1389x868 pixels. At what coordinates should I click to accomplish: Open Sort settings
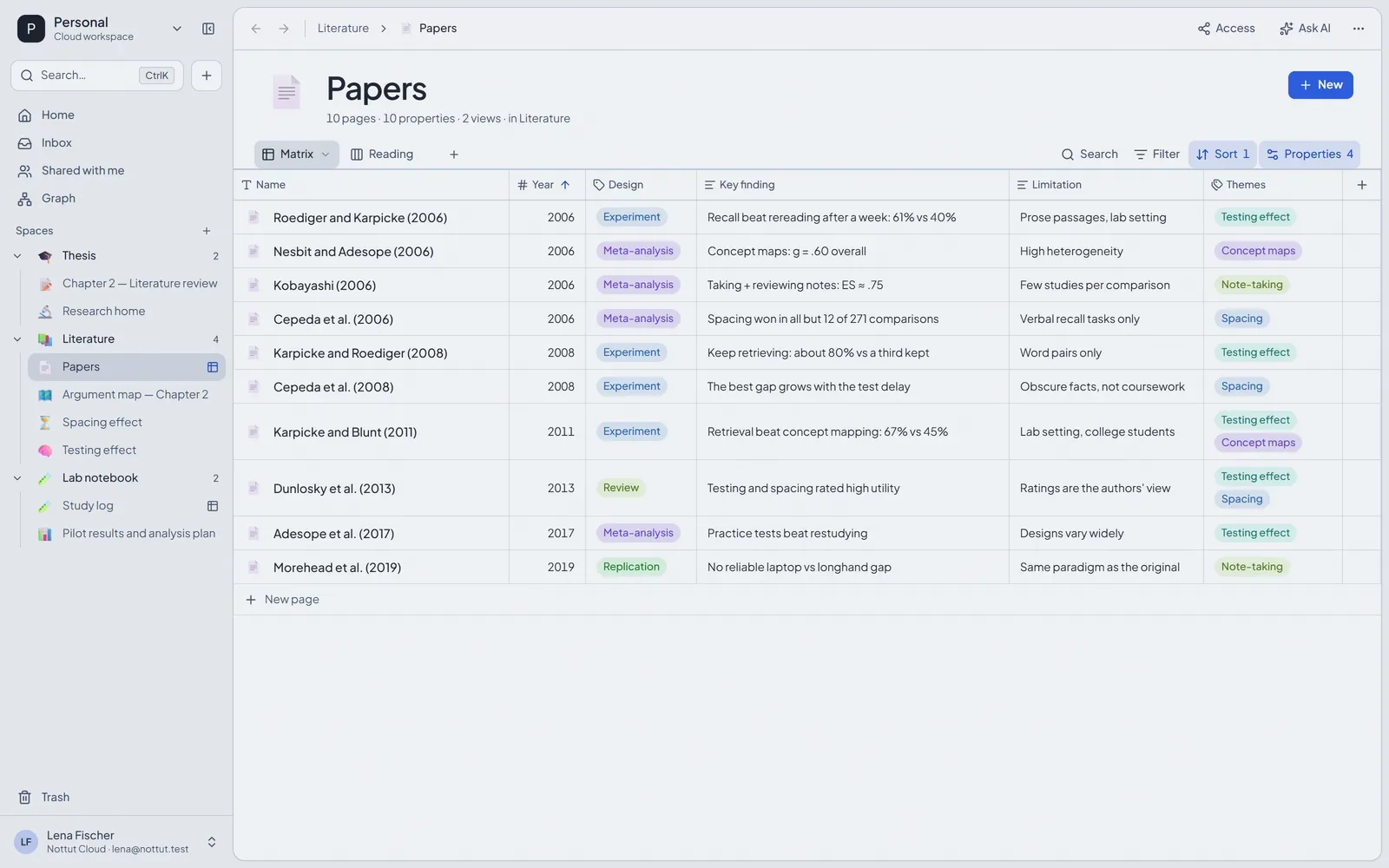(1222, 155)
